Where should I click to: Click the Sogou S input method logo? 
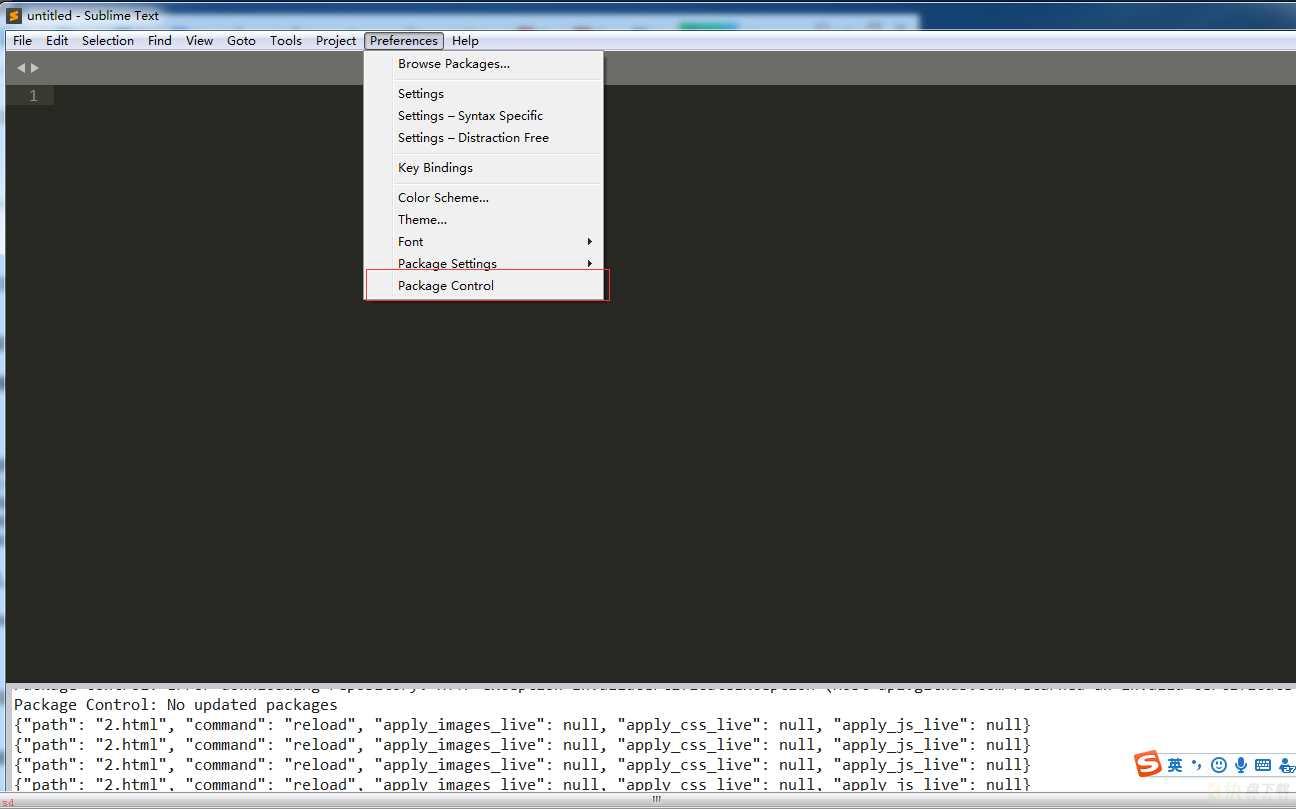click(x=1149, y=764)
